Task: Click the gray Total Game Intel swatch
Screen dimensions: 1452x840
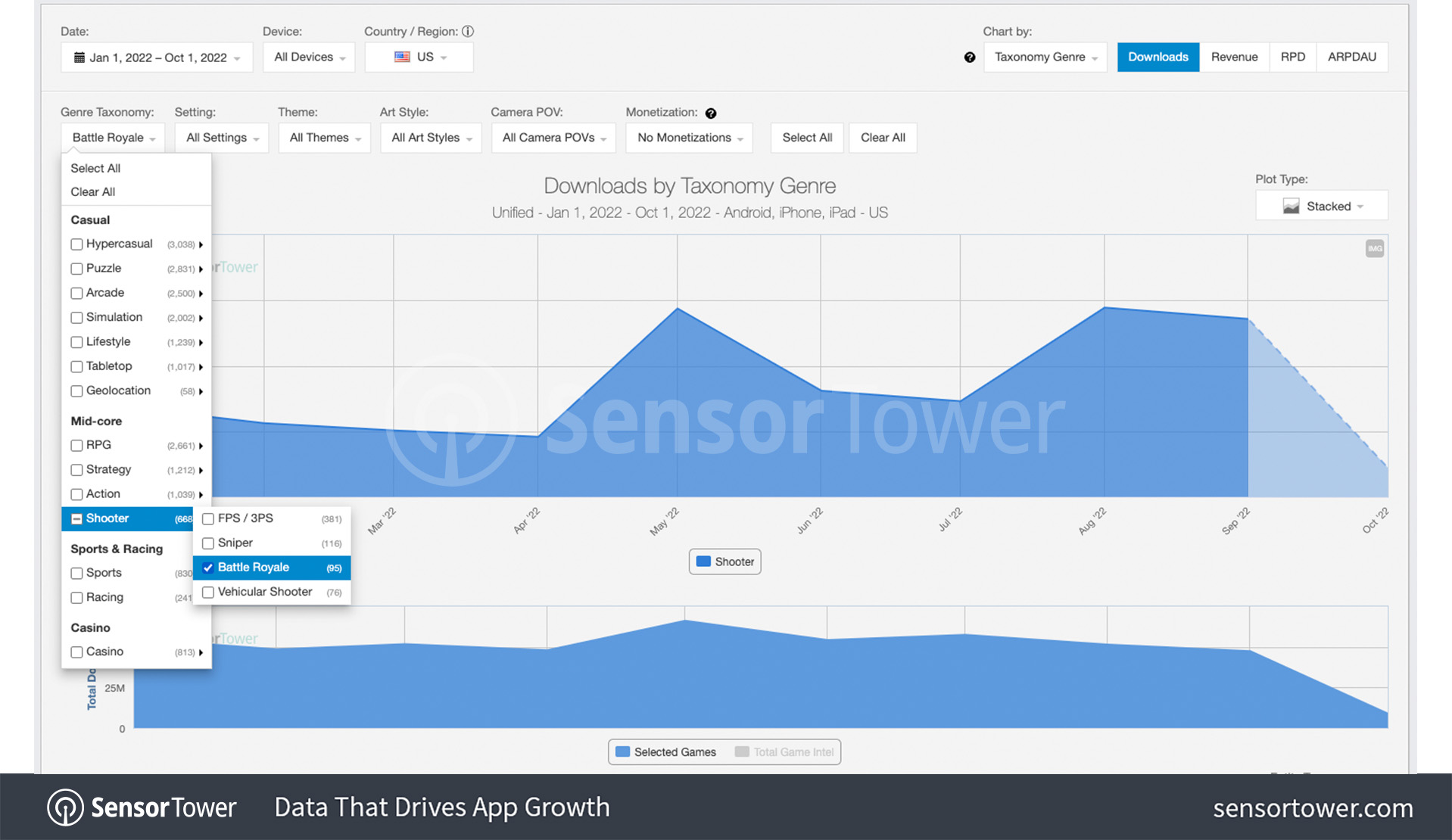Action: (742, 752)
